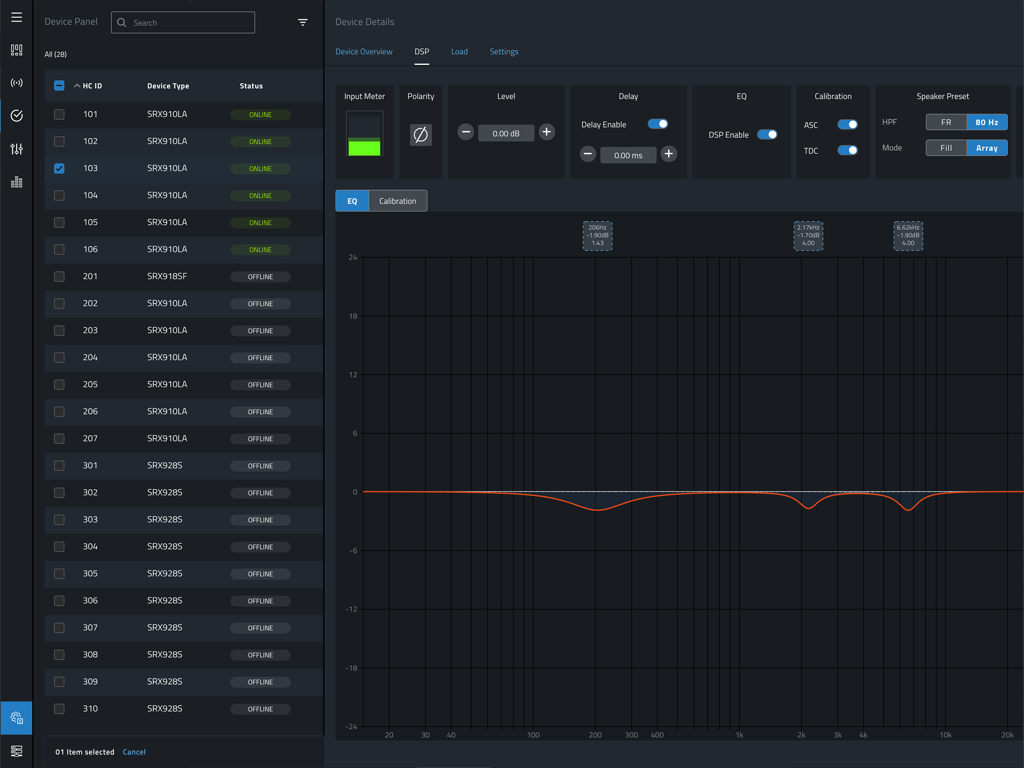This screenshot has height=768, width=1024.
Task: Click the search magnifier icon
Action: click(x=120, y=21)
